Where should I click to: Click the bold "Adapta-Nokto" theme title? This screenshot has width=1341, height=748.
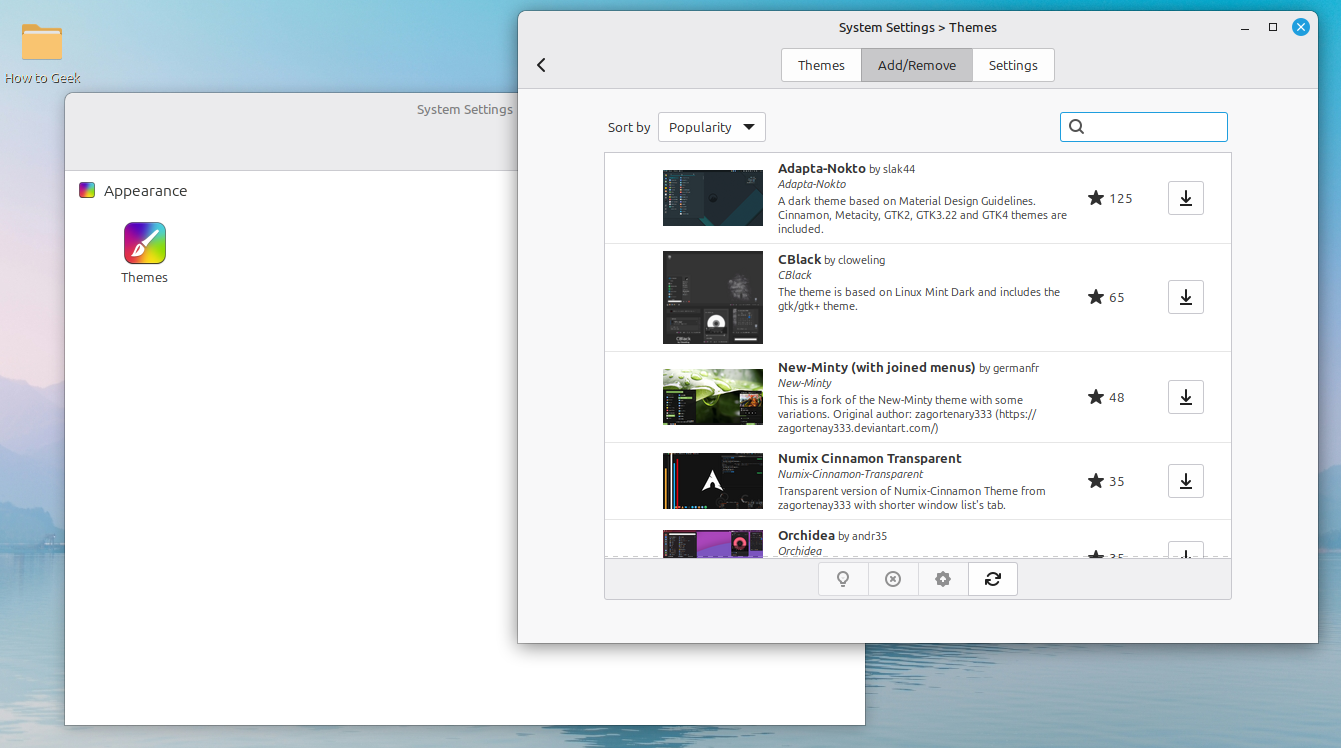pos(822,169)
